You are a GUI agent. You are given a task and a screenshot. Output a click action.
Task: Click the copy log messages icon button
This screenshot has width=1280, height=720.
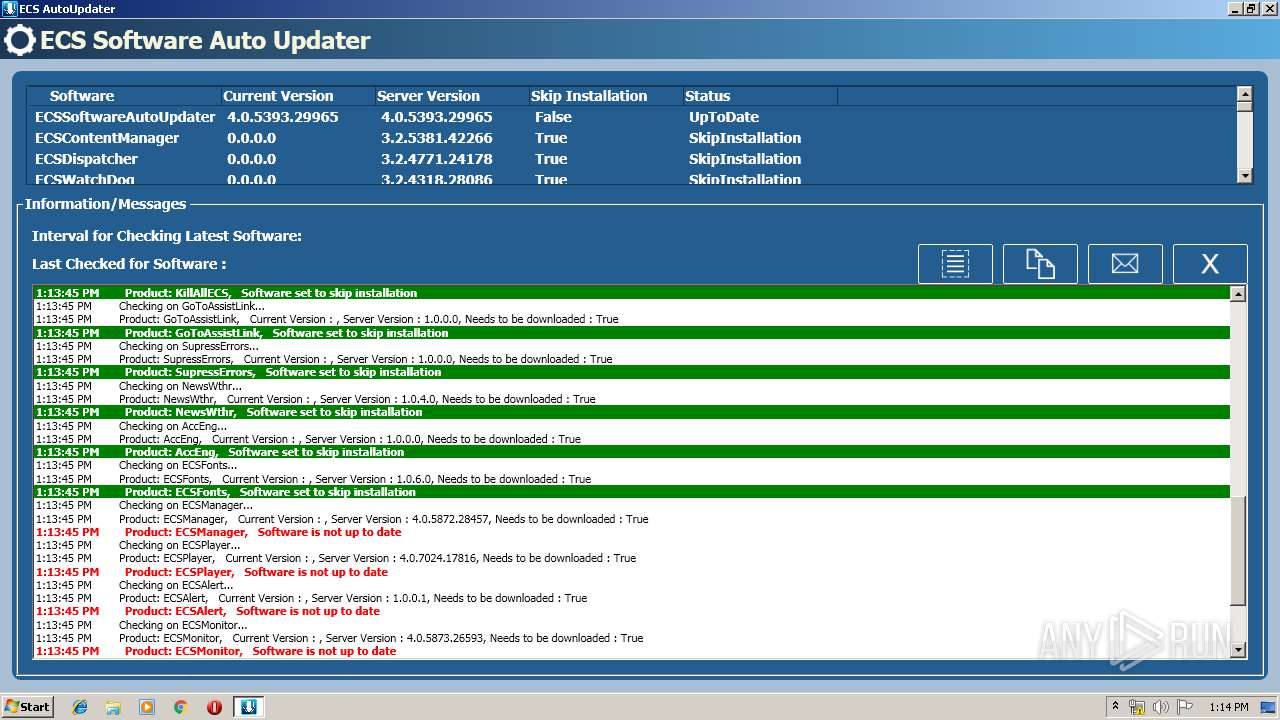click(x=1040, y=264)
